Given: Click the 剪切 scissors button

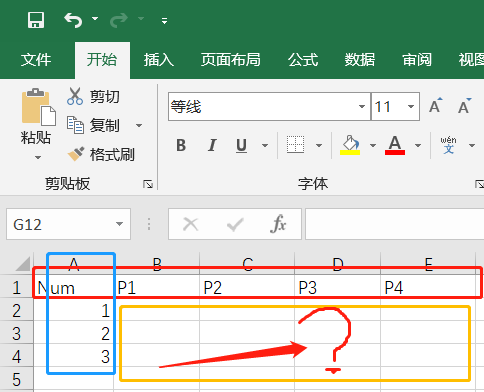Looking at the screenshot, I should pyautogui.click(x=93, y=97).
